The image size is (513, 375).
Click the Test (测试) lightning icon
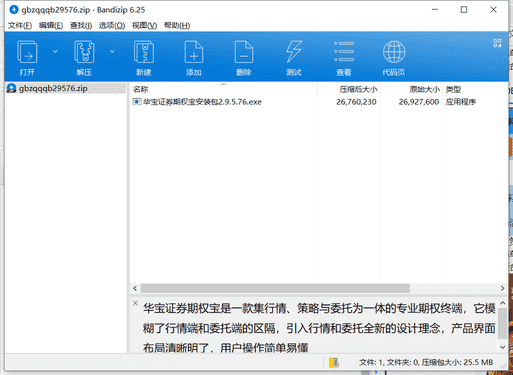294,52
